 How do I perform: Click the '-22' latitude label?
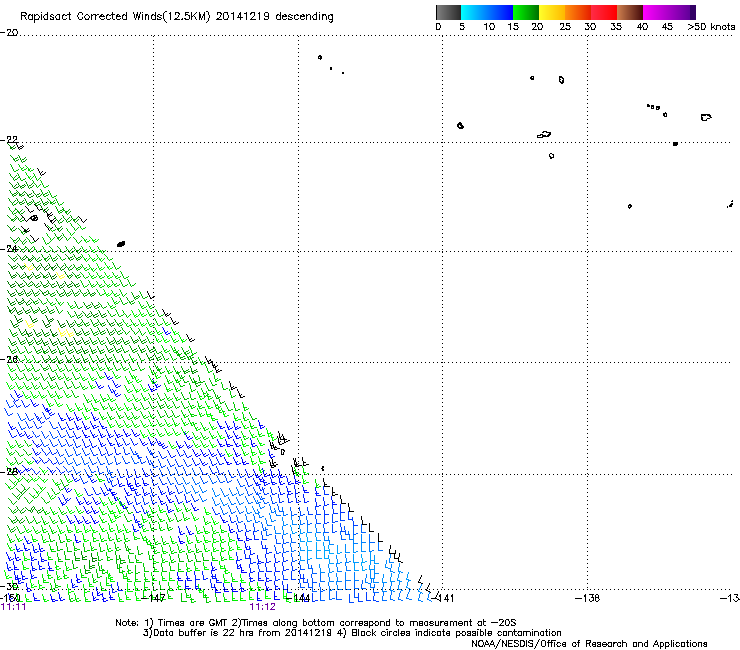click(x=9, y=140)
